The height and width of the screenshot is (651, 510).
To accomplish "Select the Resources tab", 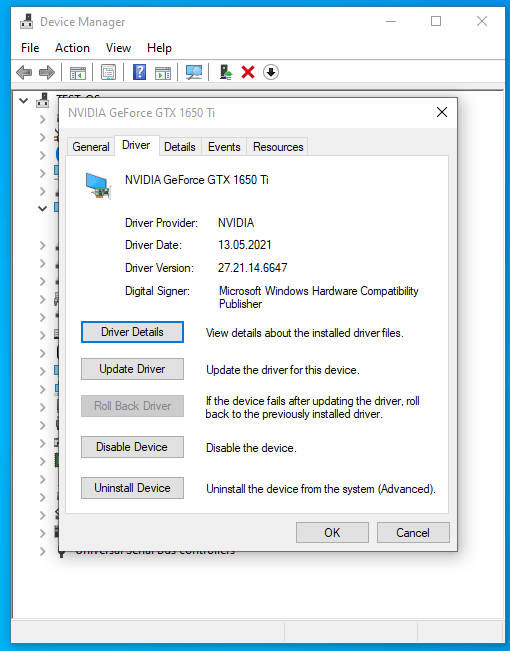I will pos(278,147).
